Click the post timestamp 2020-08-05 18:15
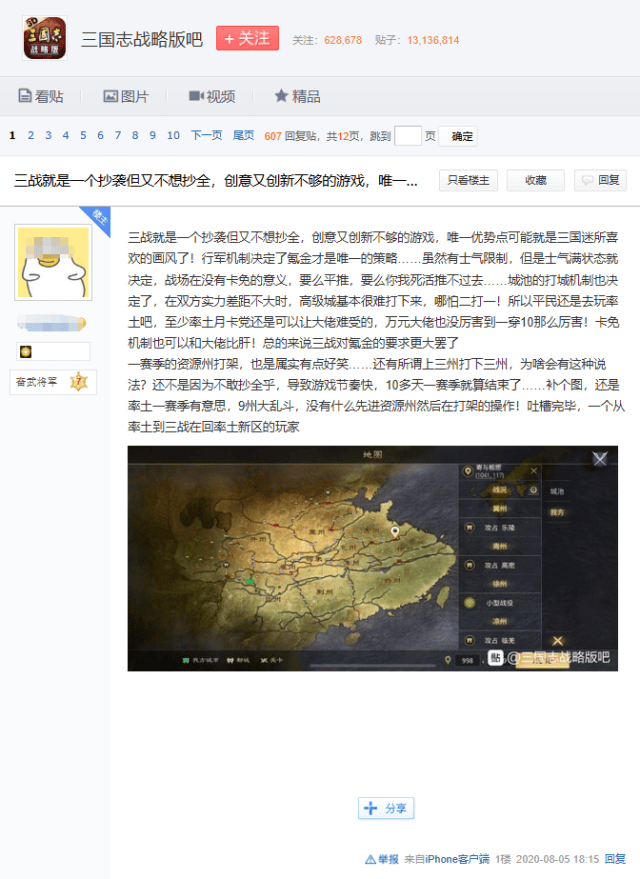The height and width of the screenshot is (879, 640). pos(557,859)
